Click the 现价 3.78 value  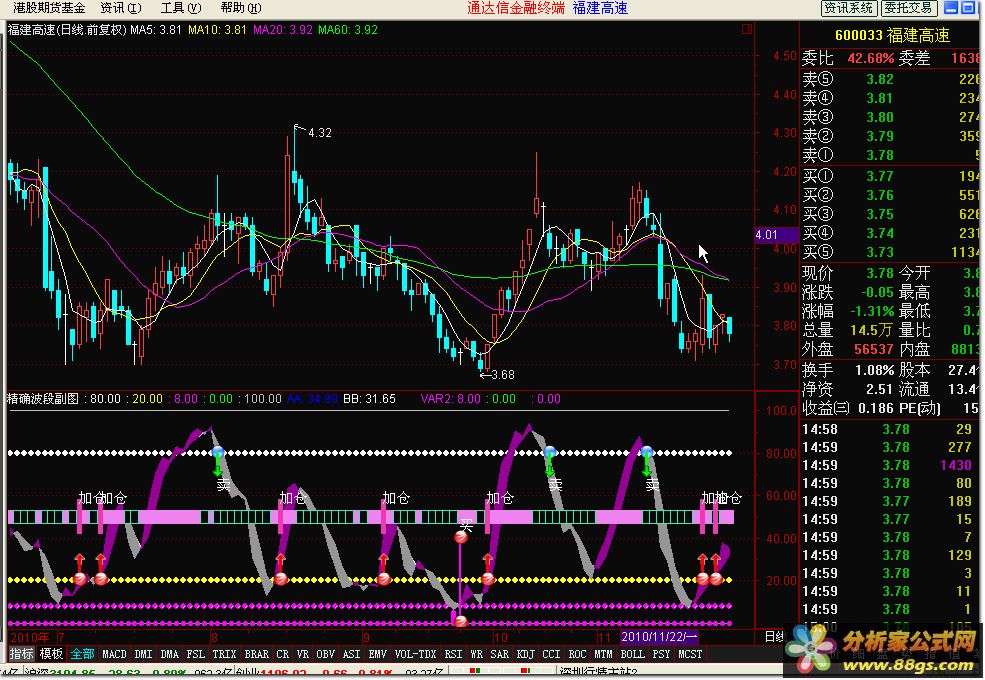pos(880,273)
